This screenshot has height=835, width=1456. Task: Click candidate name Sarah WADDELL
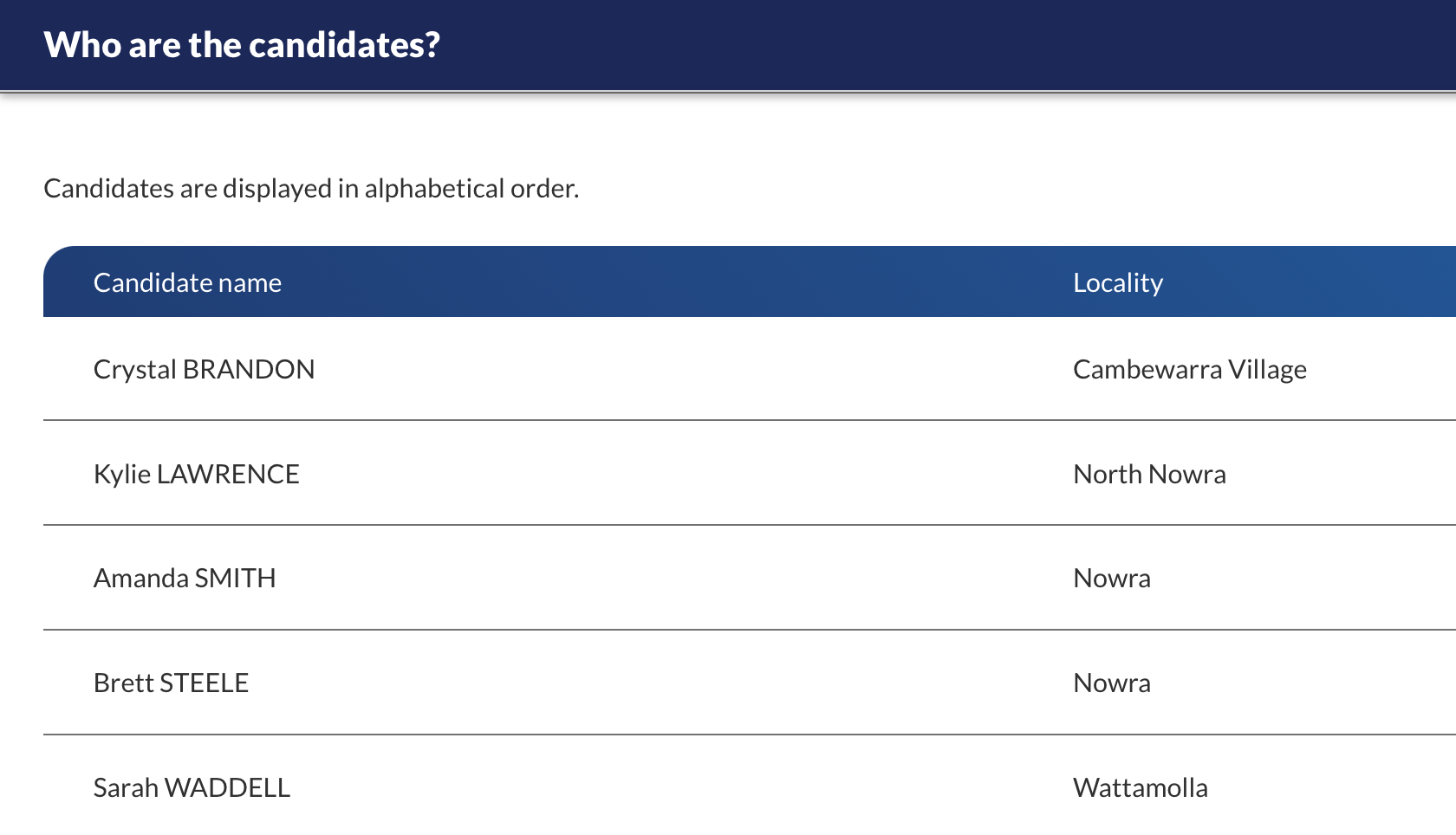point(192,787)
